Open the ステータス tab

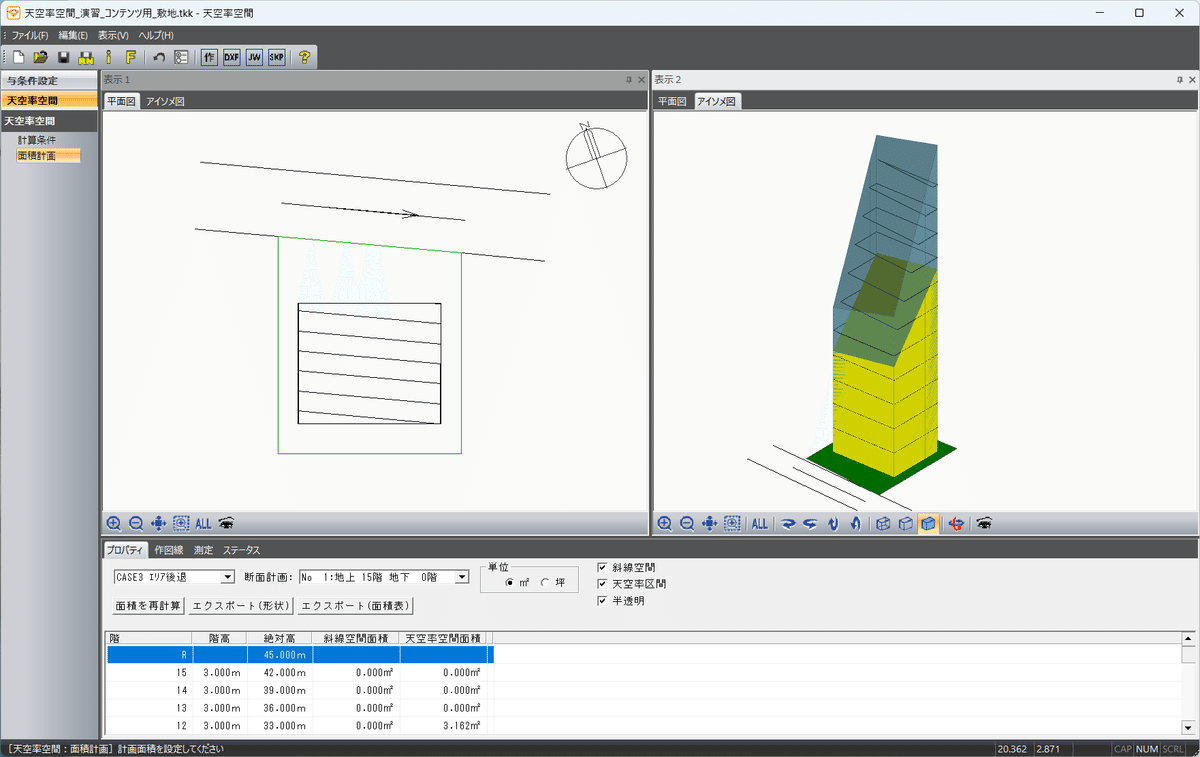click(x=241, y=550)
